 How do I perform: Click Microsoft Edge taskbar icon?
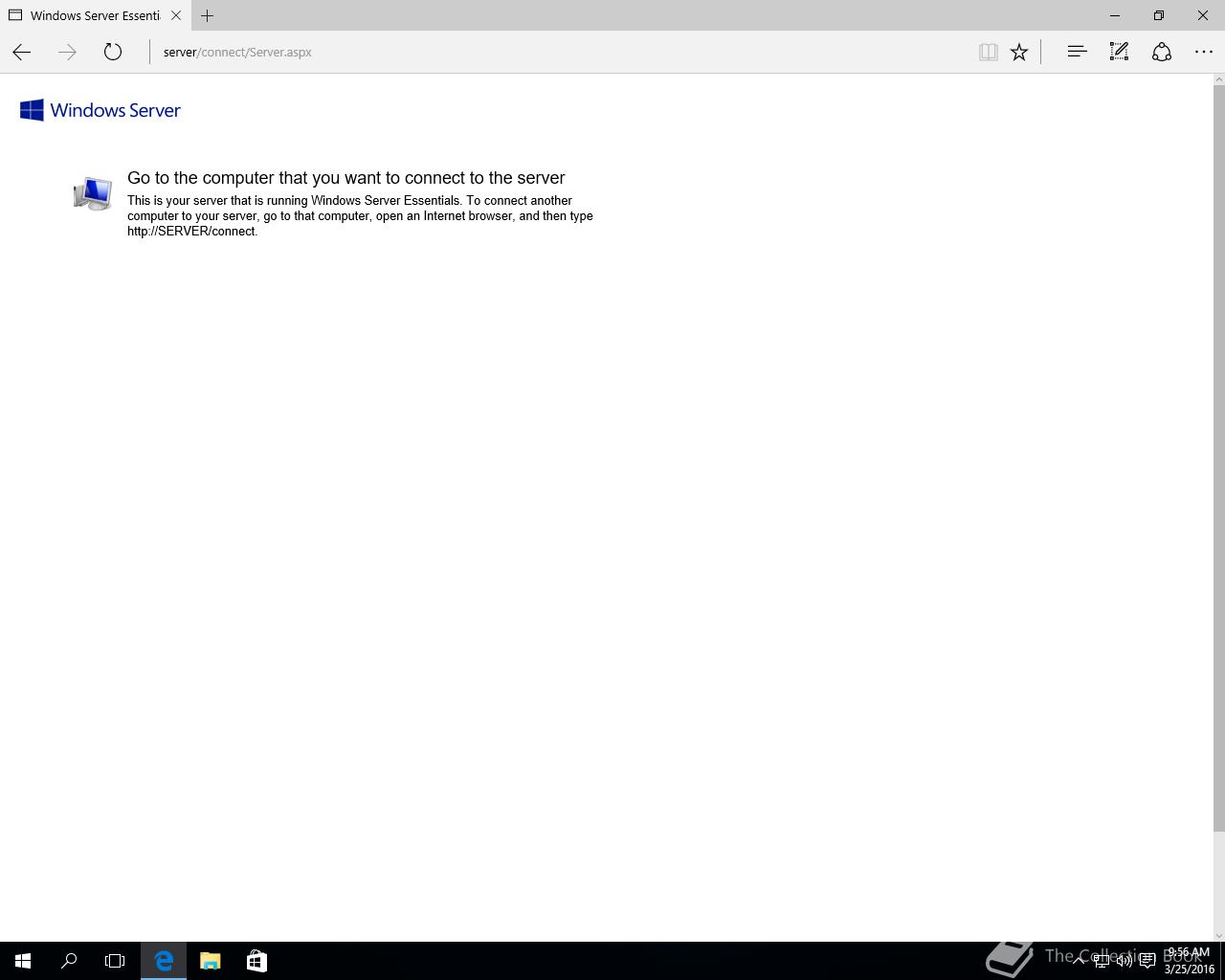click(x=164, y=961)
